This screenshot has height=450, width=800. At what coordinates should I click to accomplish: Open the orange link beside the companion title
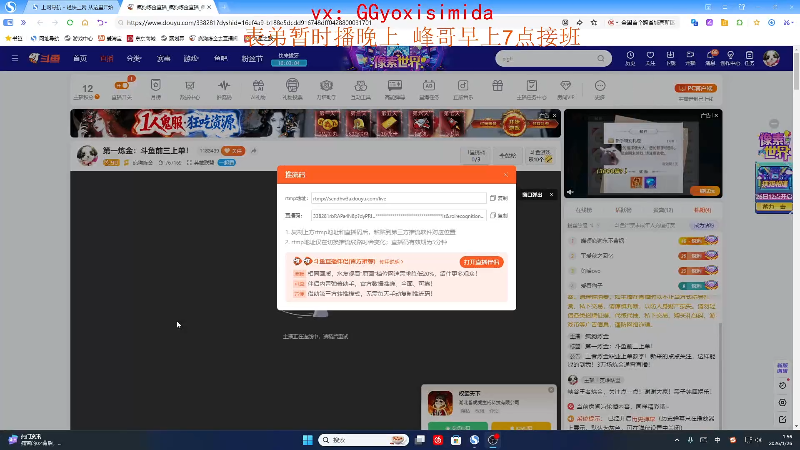coord(391,262)
